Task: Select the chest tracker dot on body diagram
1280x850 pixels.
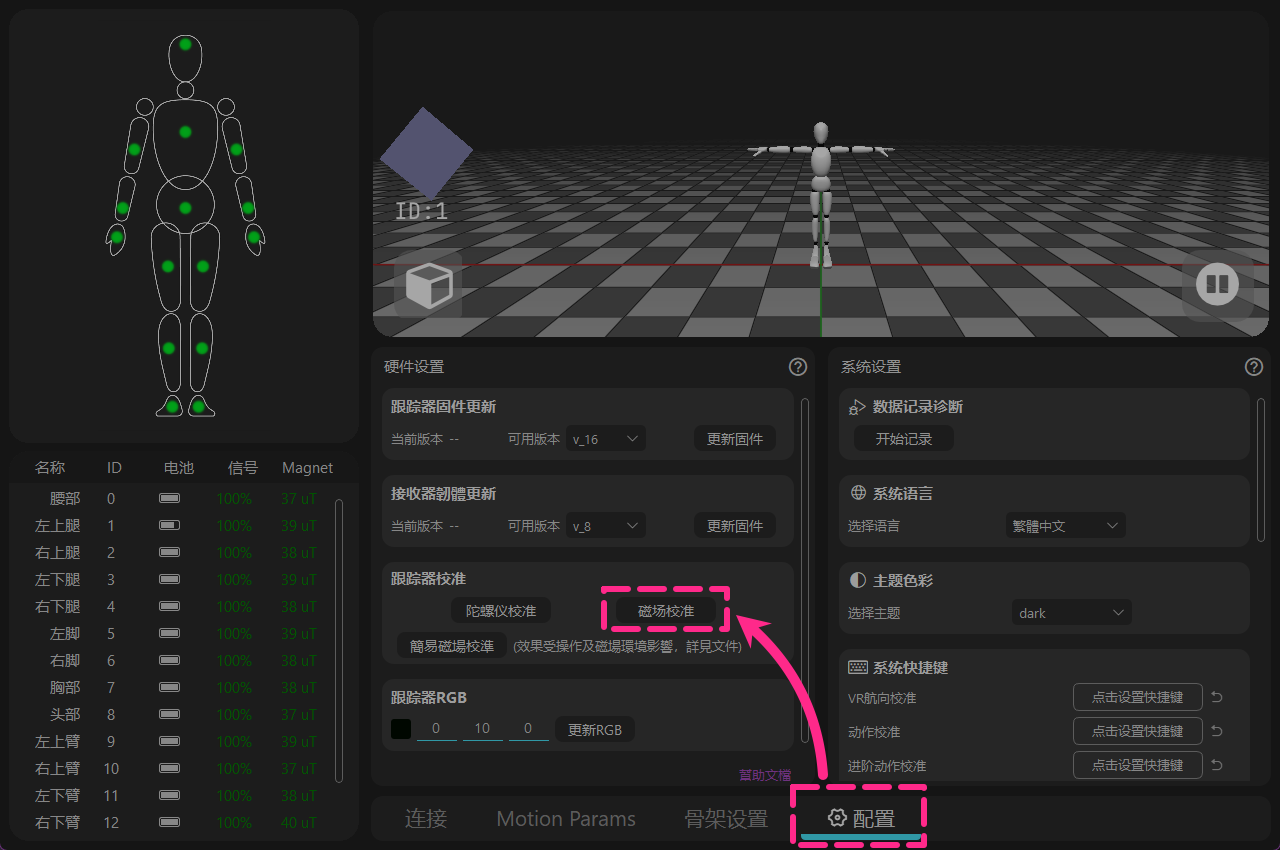Action: (x=185, y=132)
